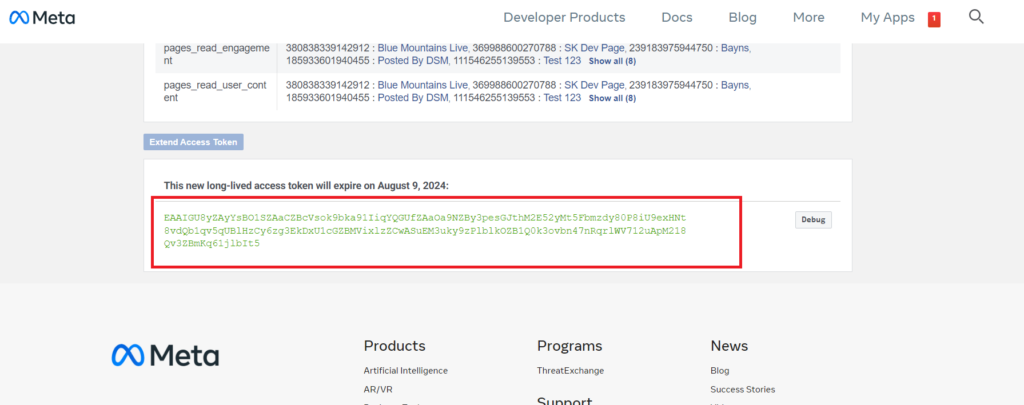The width and height of the screenshot is (1024, 405).
Task: Click the pages_read_engagement permission label
Action: click(x=216, y=54)
